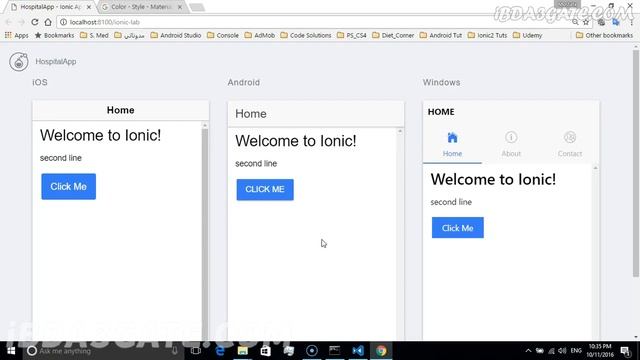Show hidden system tray icons
The height and width of the screenshot is (360, 640).
point(528,351)
